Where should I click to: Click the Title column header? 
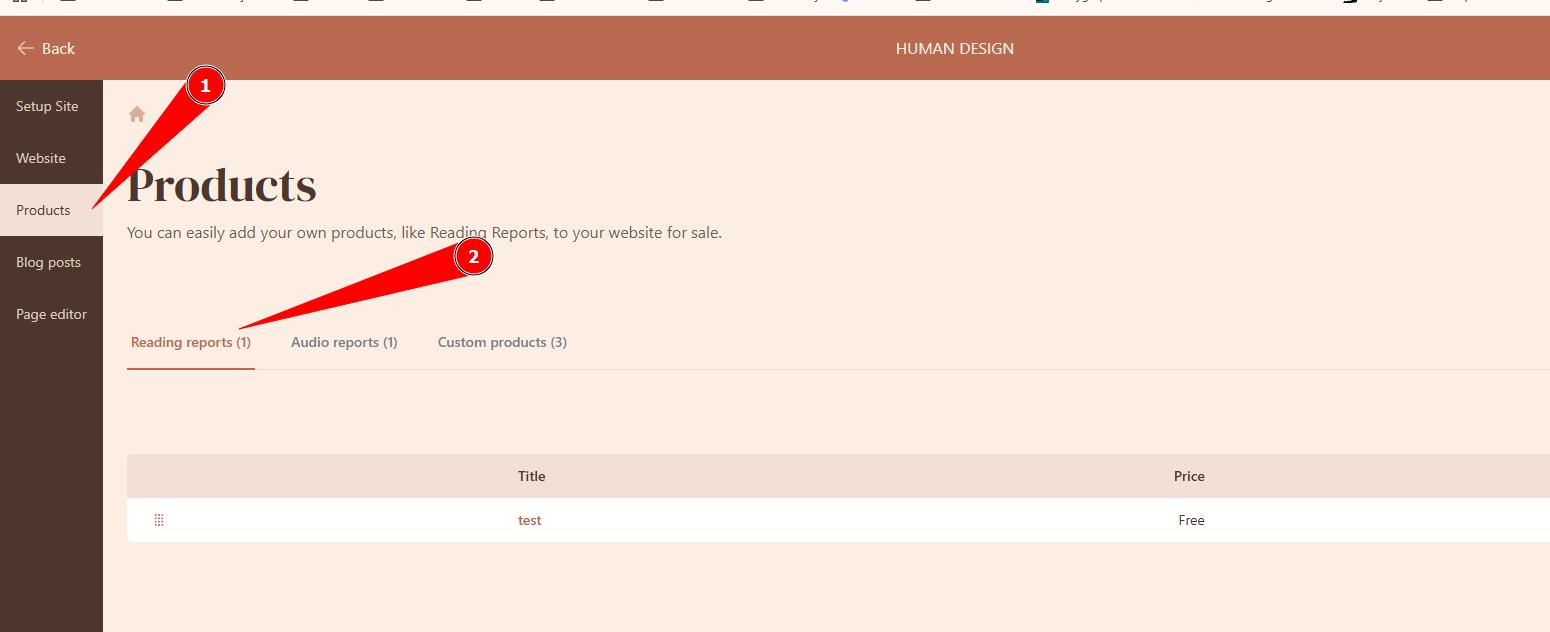[x=531, y=476]
